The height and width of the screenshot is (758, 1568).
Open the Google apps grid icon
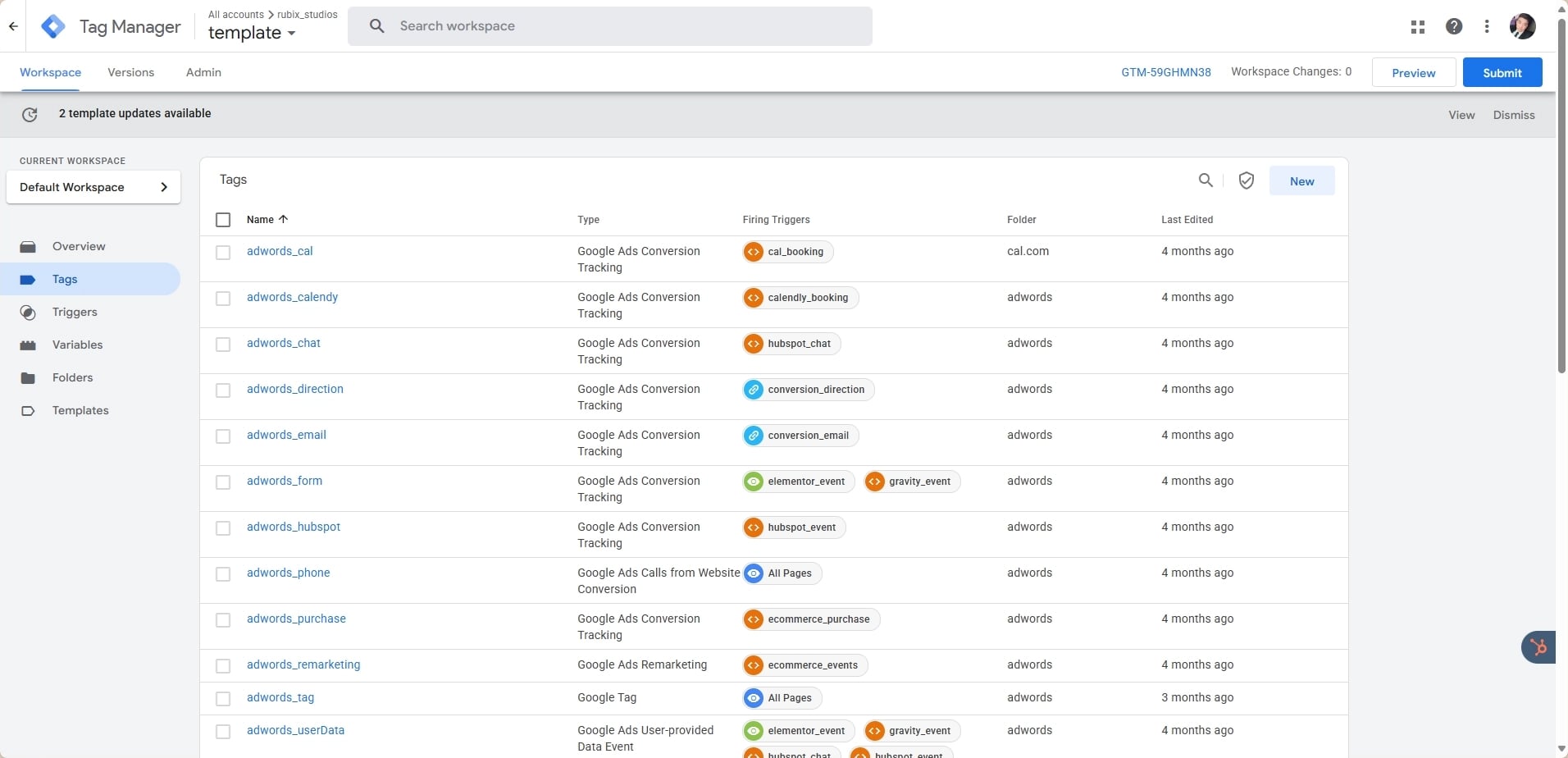click(1417, 25)
